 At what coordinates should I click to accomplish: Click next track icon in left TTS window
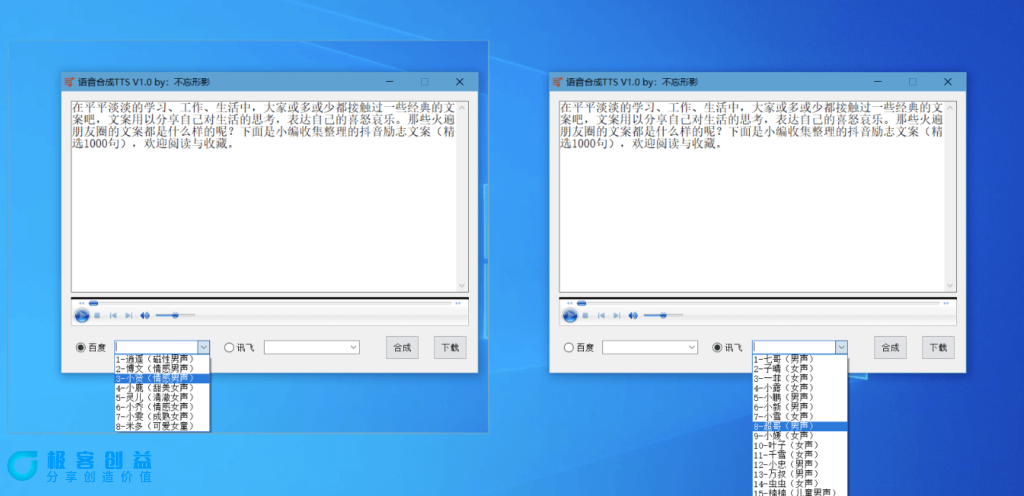(x=129, y=316)
